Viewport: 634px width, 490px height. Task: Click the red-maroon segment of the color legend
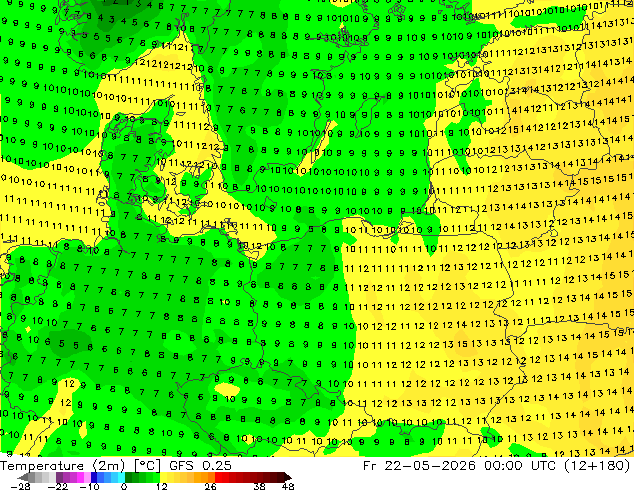(x=249, y=477)
